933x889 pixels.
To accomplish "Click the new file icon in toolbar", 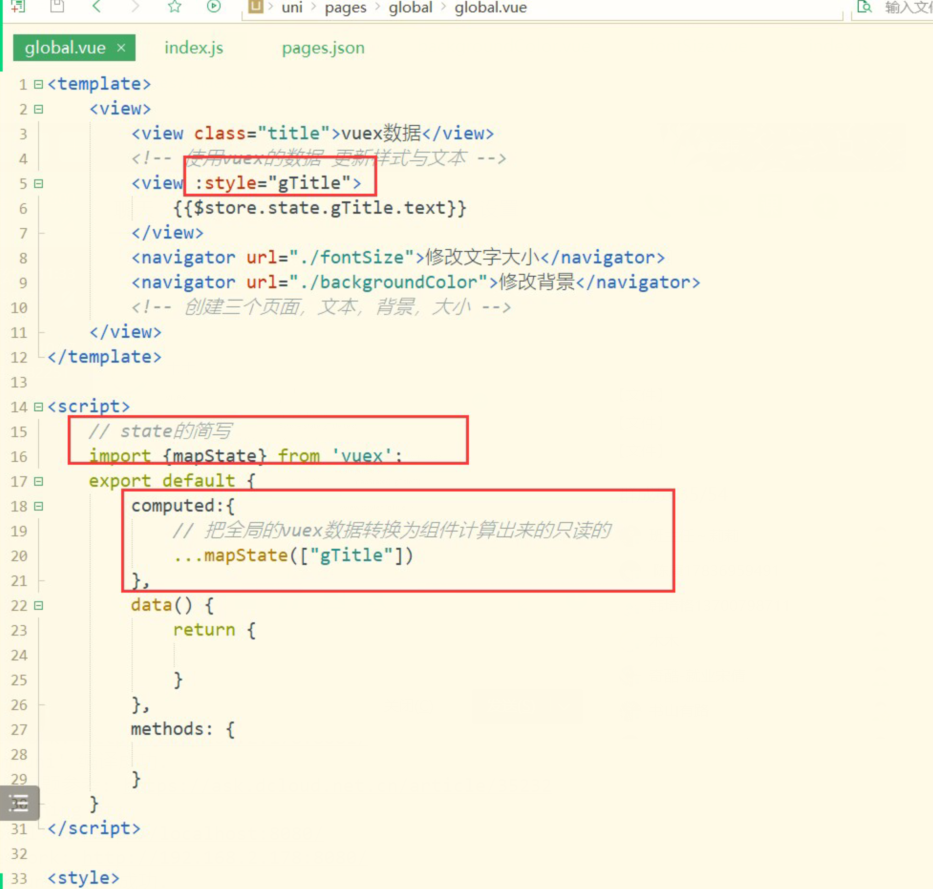I will (18, 7).
